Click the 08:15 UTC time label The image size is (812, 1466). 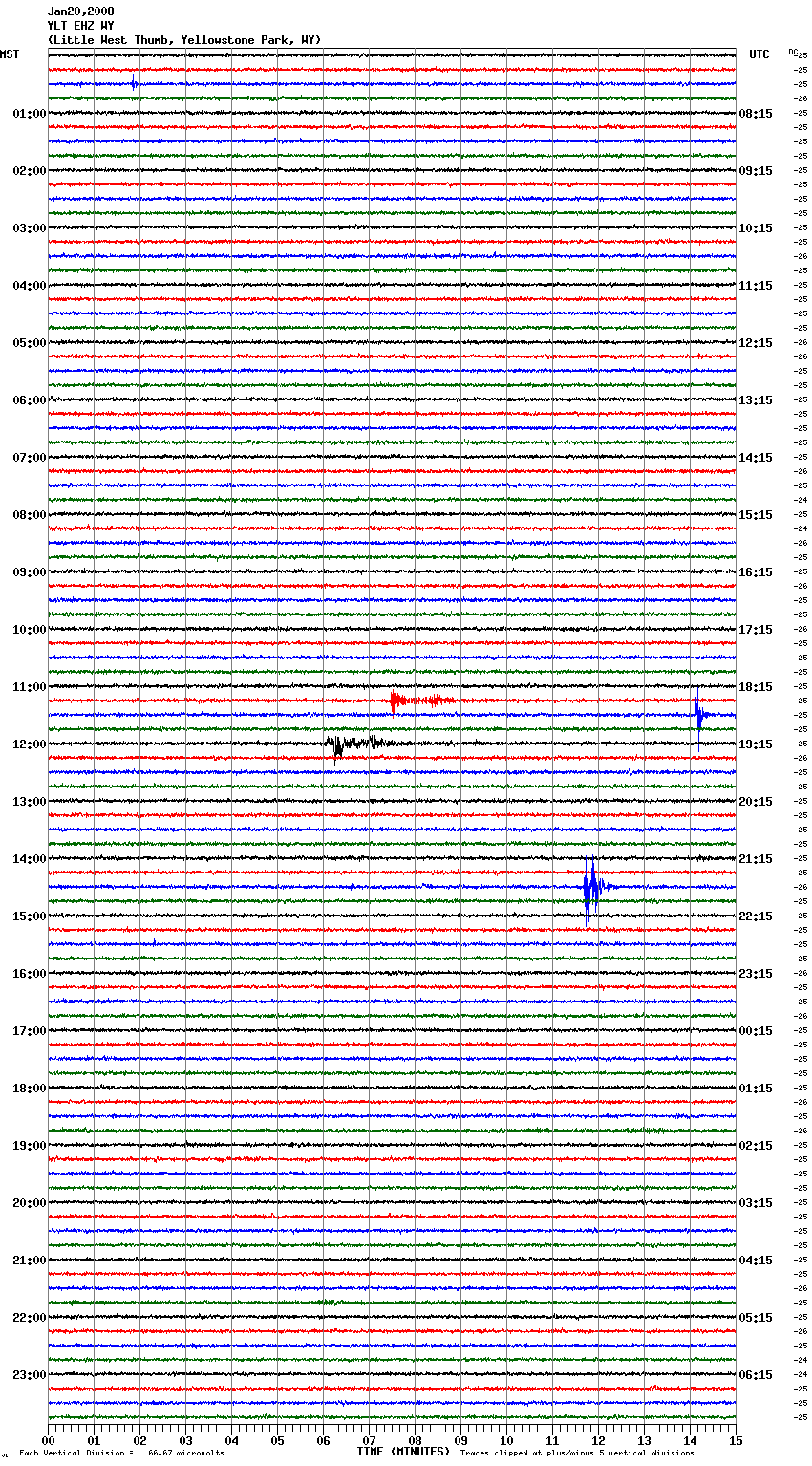coord(756,114)
